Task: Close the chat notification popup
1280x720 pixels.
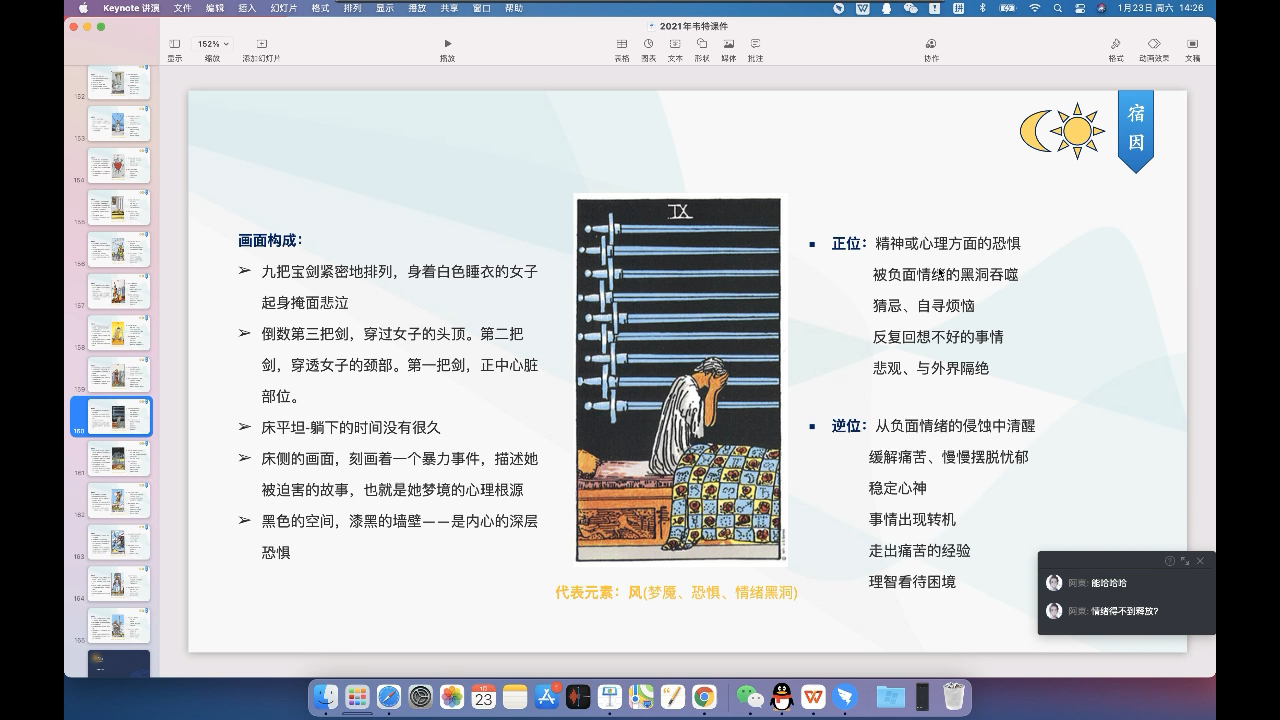Action: [x=1200, y=561]
